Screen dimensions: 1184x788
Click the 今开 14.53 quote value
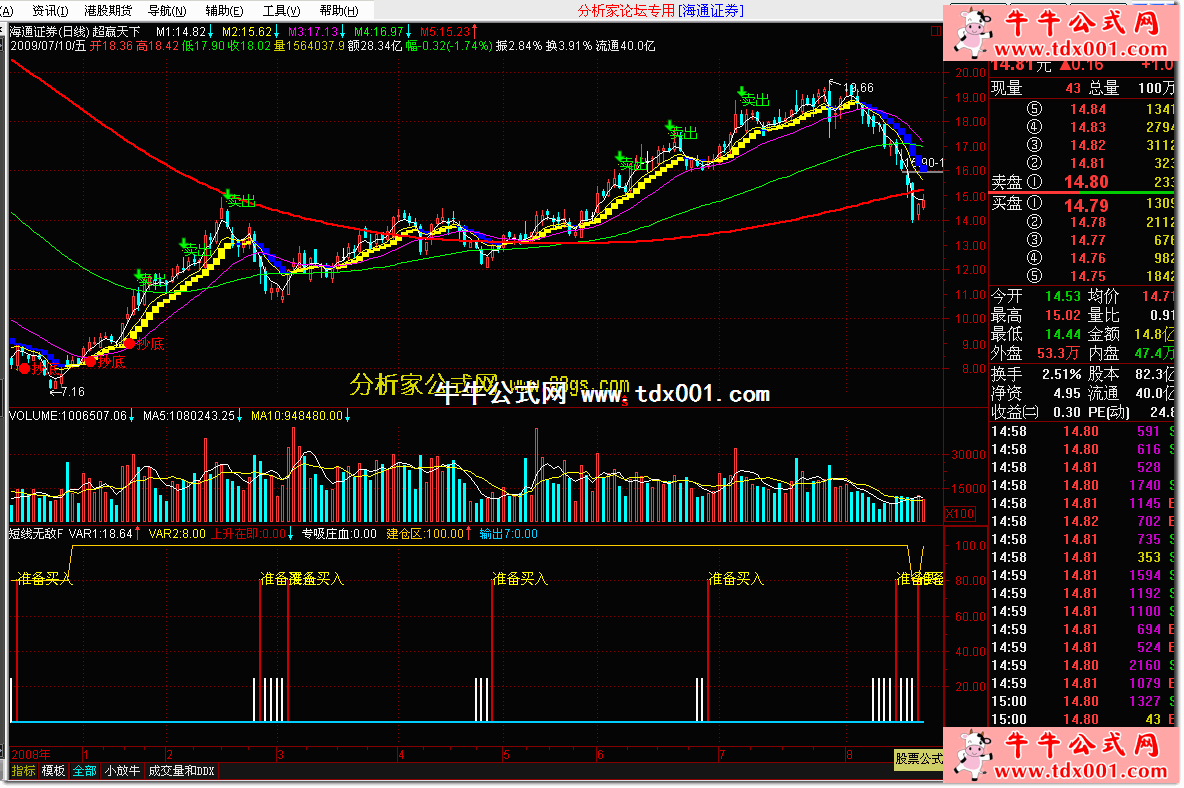(1062, 297)
